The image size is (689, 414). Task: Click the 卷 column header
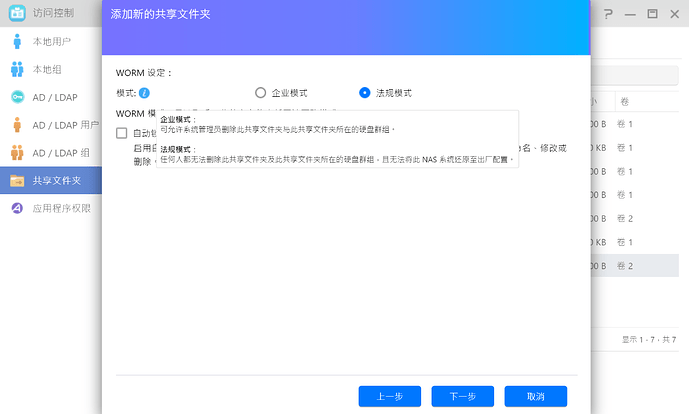point(625,101)
